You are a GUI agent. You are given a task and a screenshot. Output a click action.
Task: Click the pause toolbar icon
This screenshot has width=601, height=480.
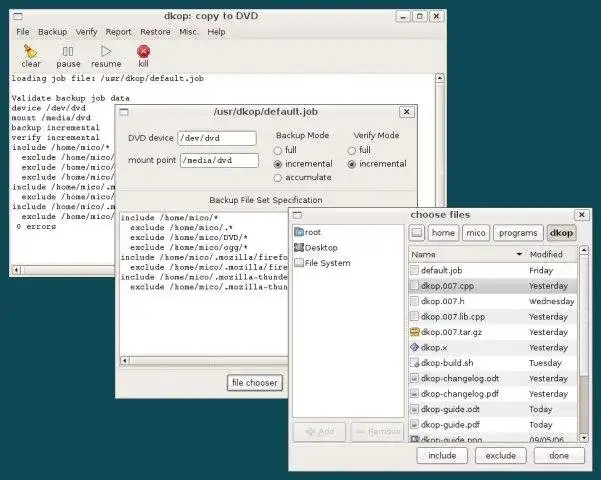coord(68,51)
